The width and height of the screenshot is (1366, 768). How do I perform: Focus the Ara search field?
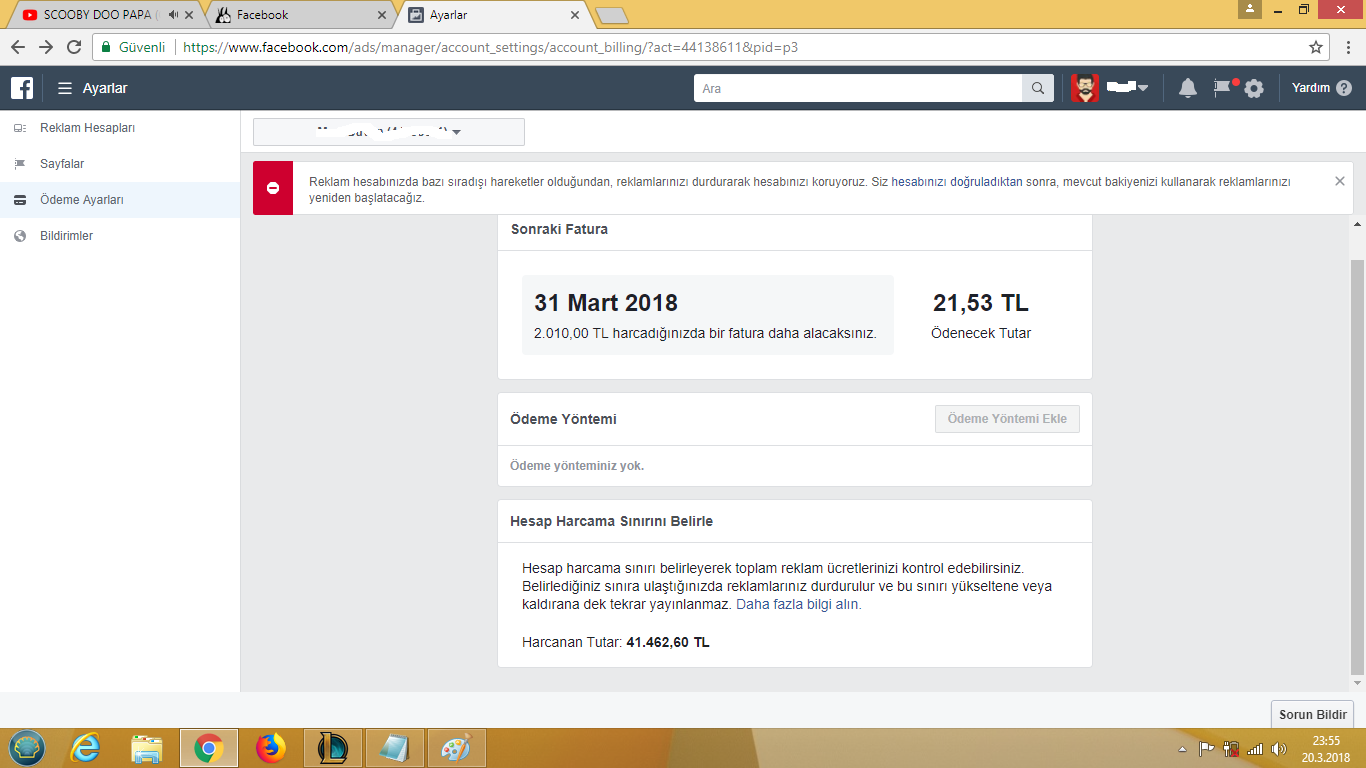tap(858, 88)
